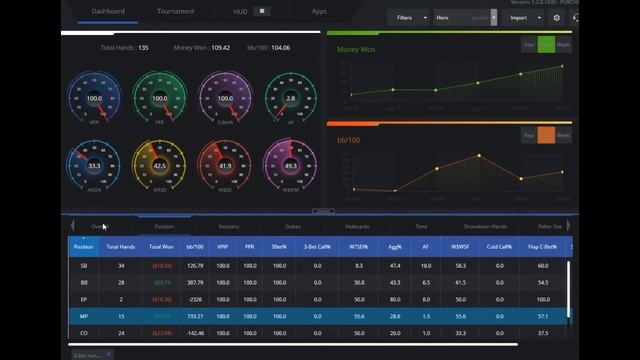640x360 pixels.
Task: Click the WTSD gauge showing 42.5
Action: [159, 165]
